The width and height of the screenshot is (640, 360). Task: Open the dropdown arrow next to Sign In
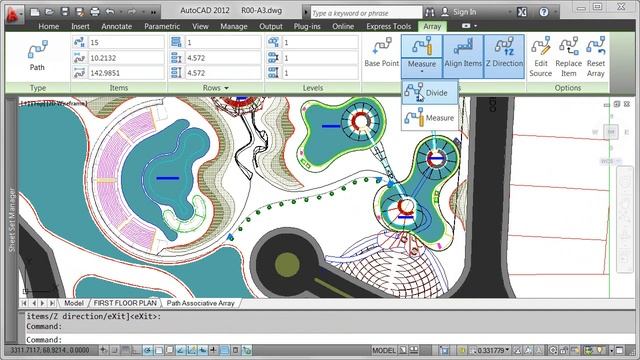509,12
